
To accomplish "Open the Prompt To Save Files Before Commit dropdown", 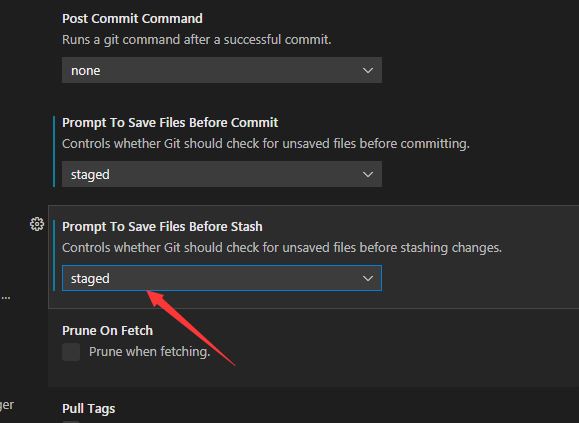I will tap(222, 174).
